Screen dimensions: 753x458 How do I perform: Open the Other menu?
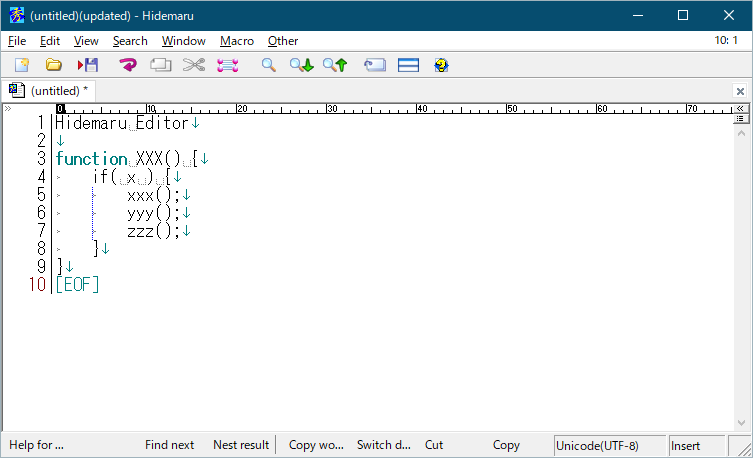coord(283,41)
